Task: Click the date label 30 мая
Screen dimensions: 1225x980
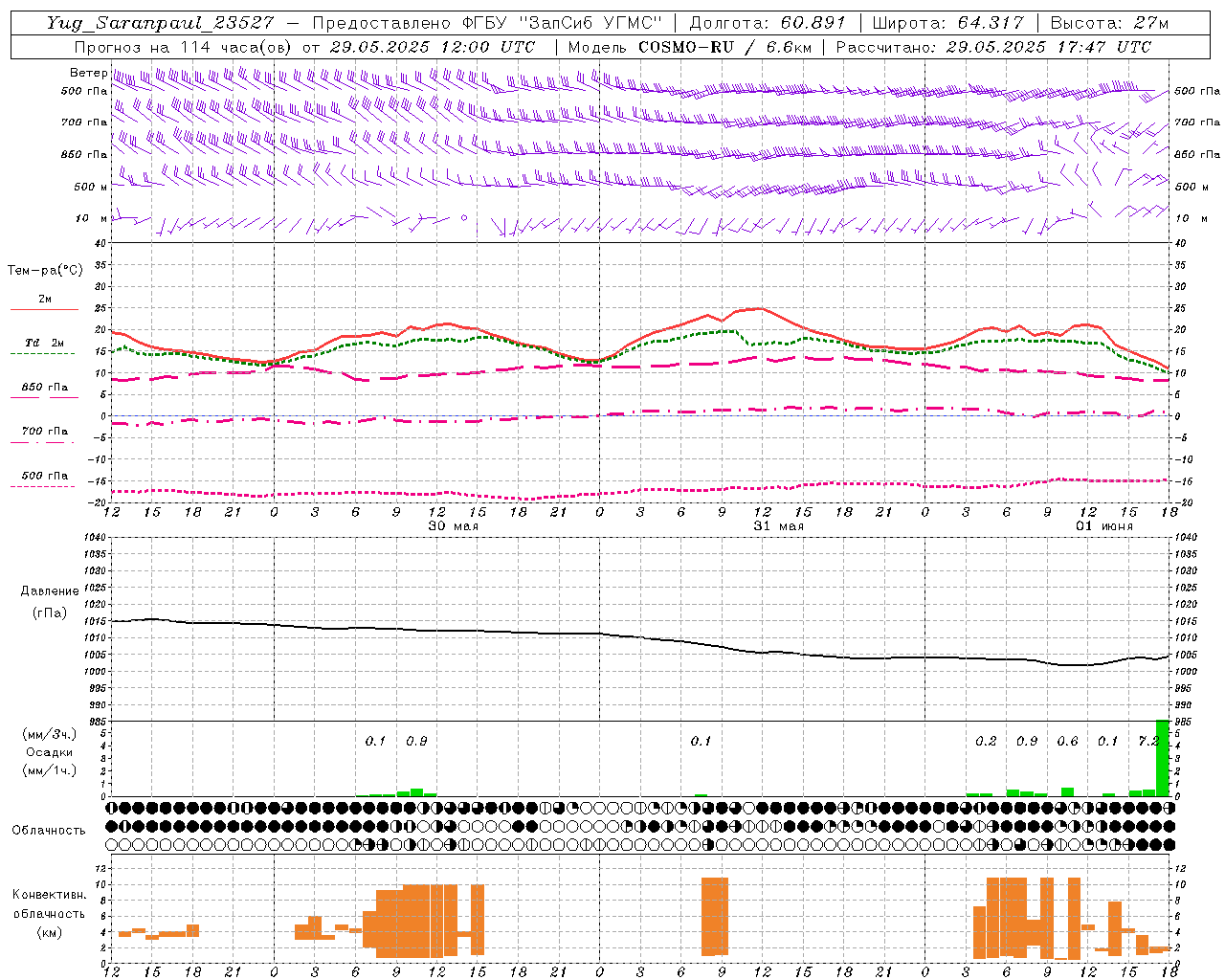Action: tap(453, 526)
